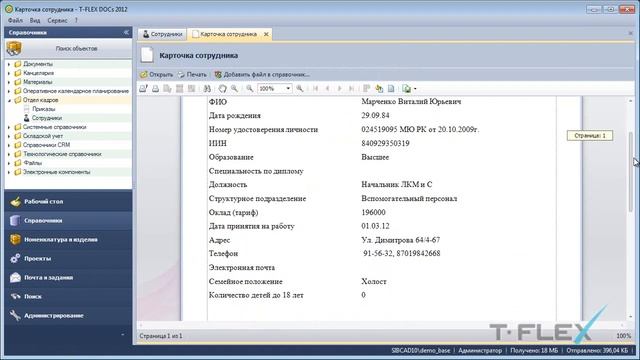Switch to Сотрудники tab
Image resolution: width=640 pixels, height=360 pixels.
click(162, 34)
